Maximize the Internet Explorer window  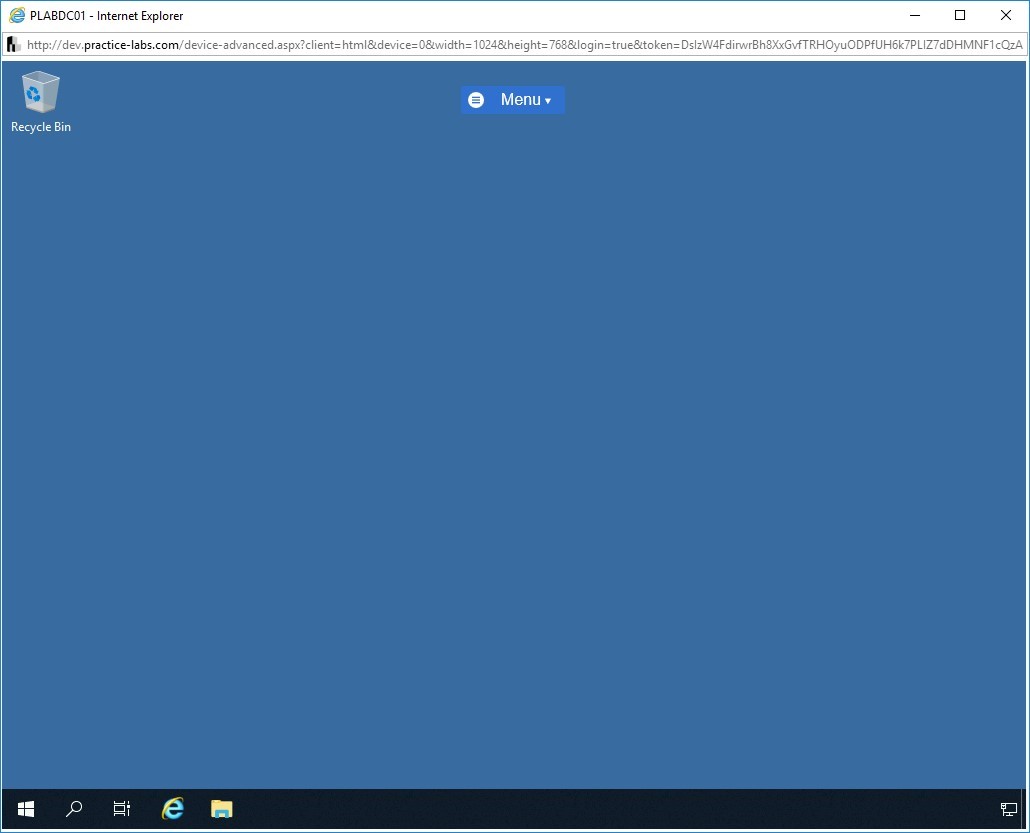pyautogui.click(x=960, y=15)
